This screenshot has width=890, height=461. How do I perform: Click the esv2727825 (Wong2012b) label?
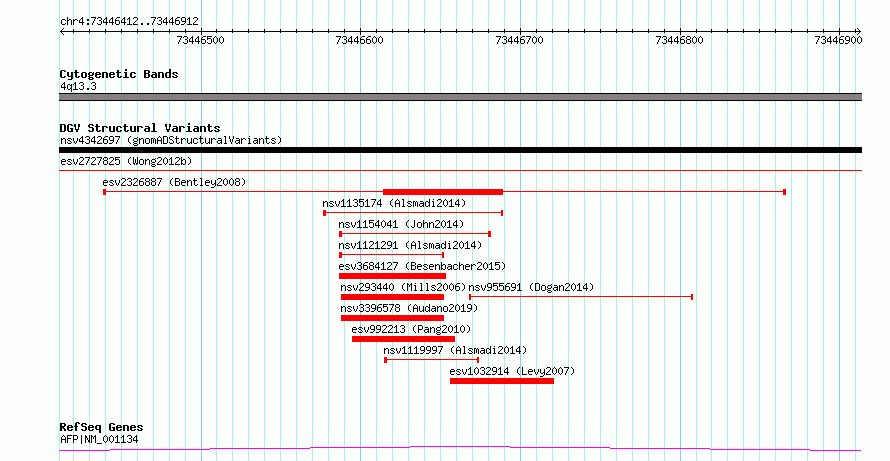coord(126,161)
